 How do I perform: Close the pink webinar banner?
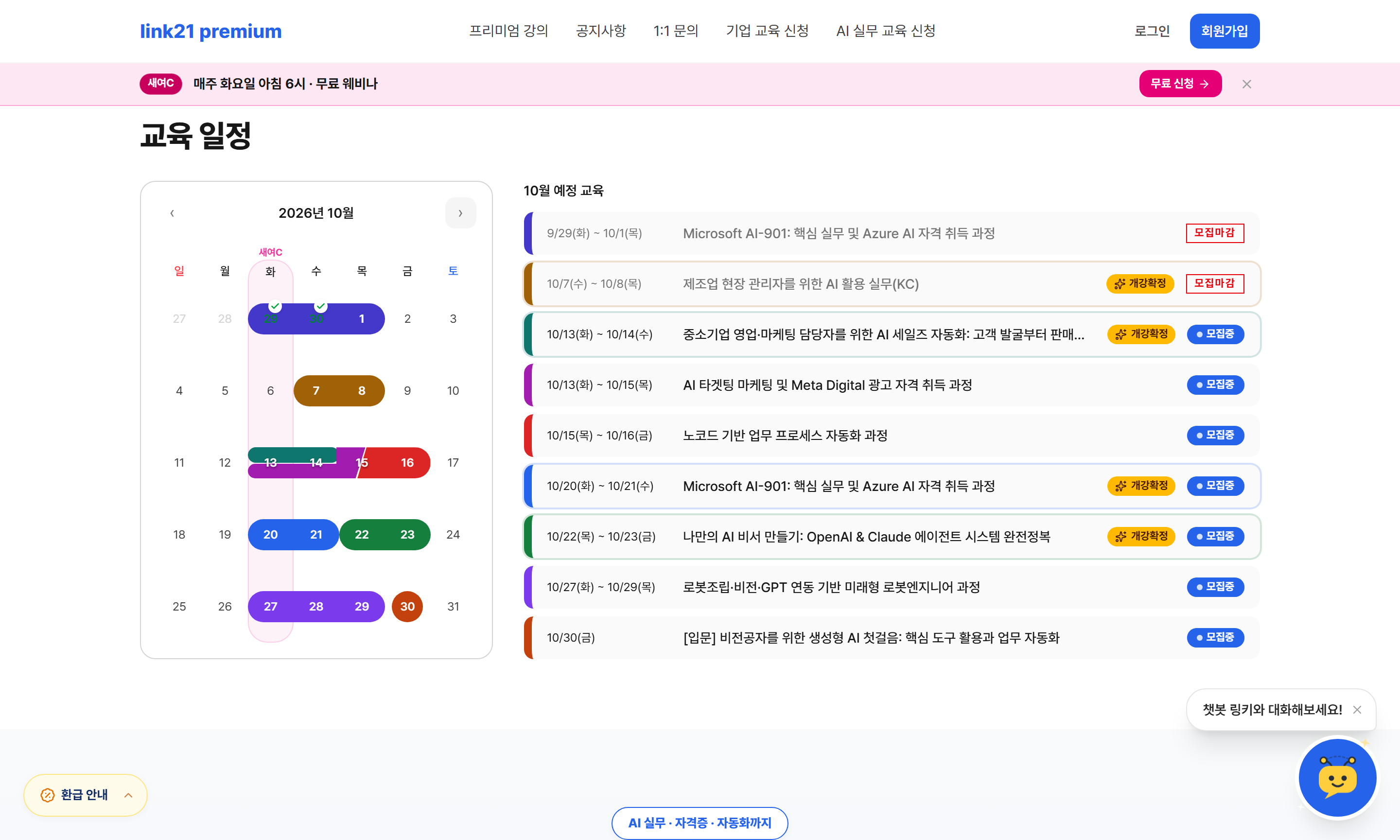(x=1246, y=84)
